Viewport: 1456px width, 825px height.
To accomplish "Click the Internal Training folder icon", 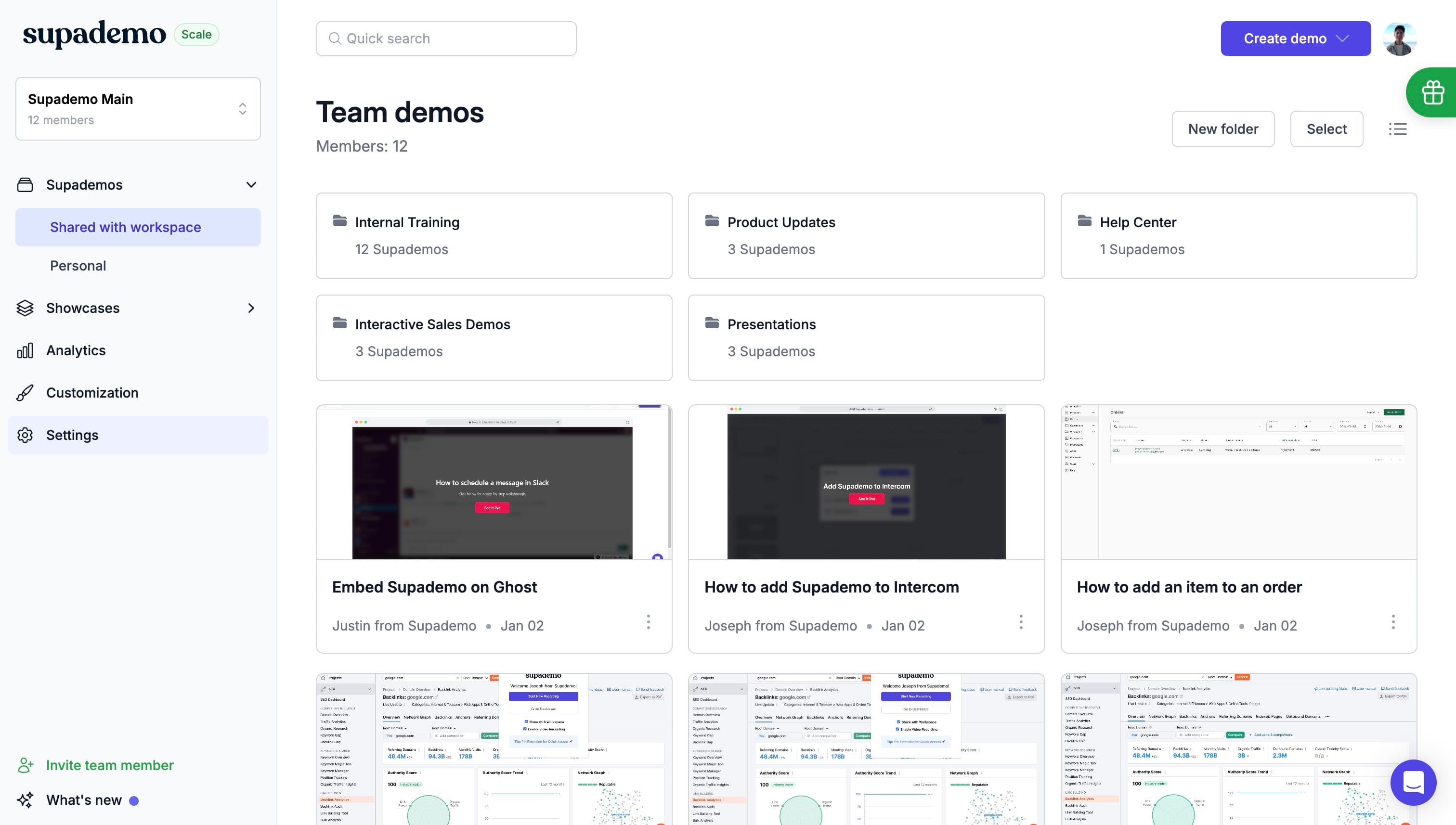I will click(x=339, y=221).
